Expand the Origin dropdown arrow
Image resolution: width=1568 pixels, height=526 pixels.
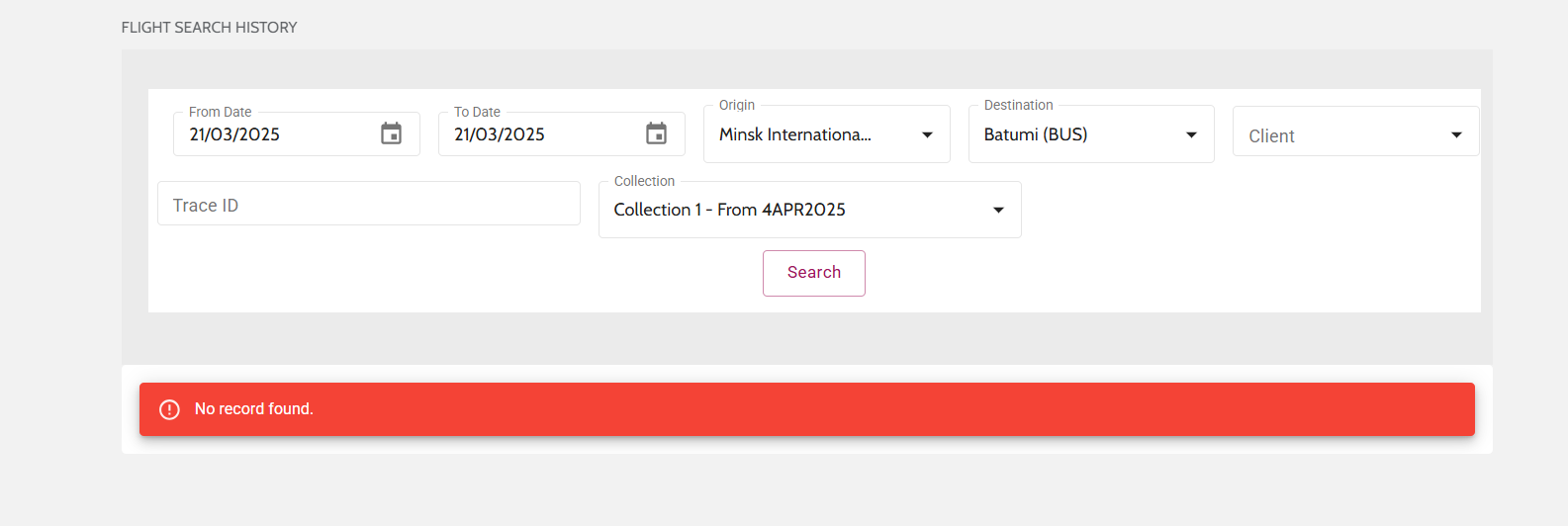pos(927,135)
